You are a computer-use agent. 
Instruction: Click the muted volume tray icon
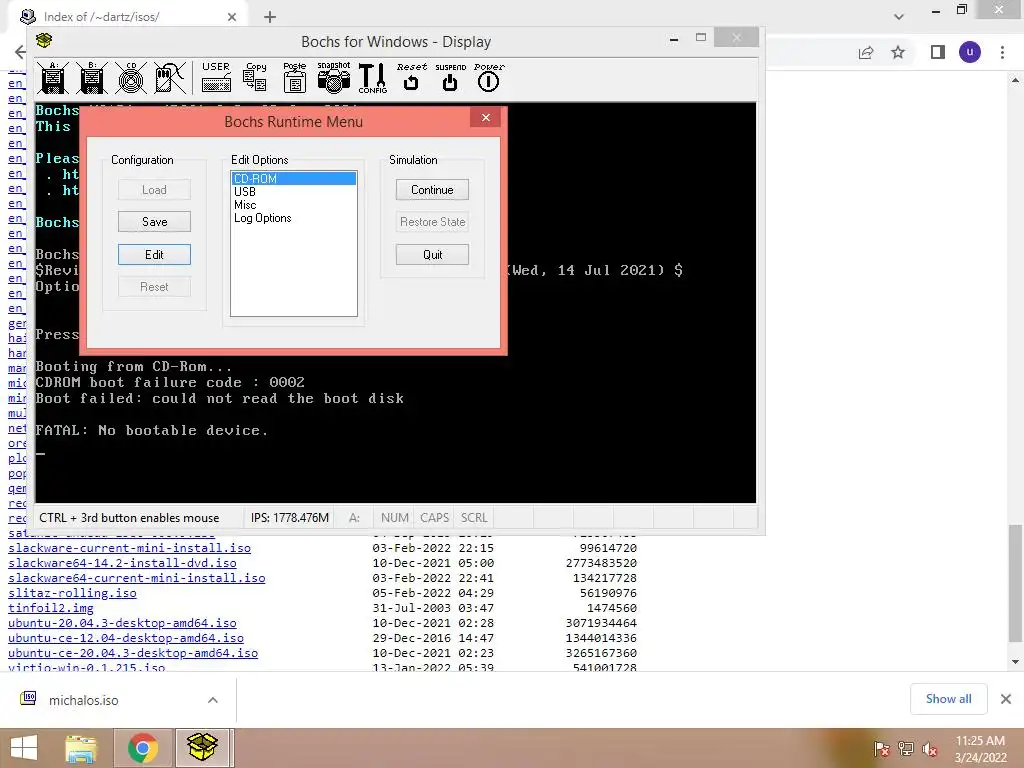[x=930, y=749]
